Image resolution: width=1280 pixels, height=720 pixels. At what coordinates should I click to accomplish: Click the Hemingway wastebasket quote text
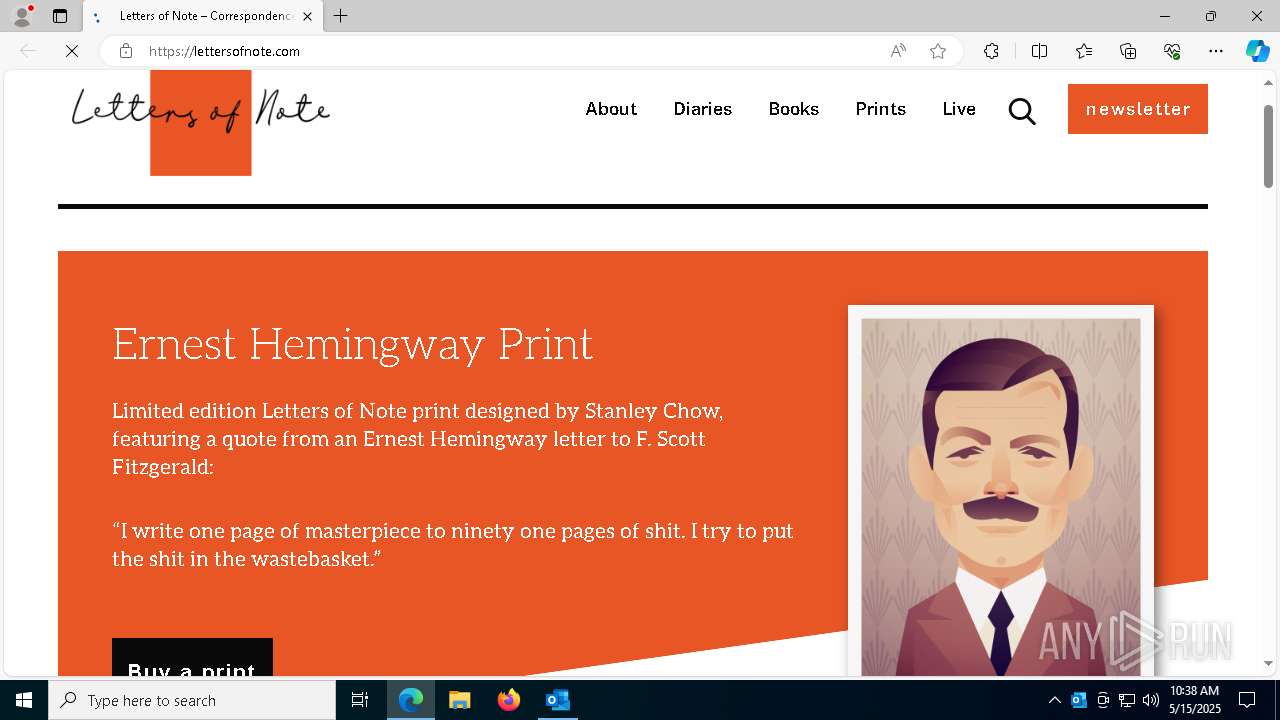(453, 545)
